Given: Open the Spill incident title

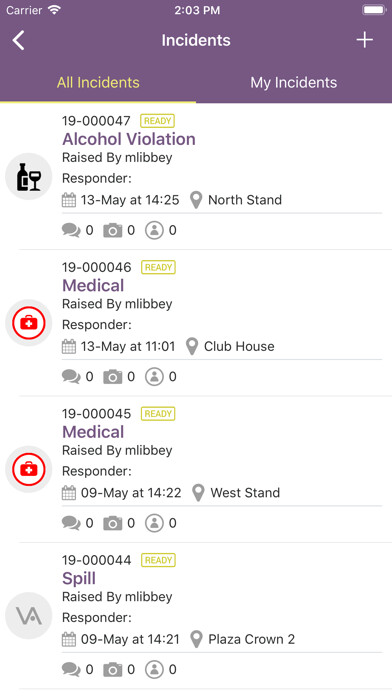Looking at the screenshot, I should pos(79,578).
